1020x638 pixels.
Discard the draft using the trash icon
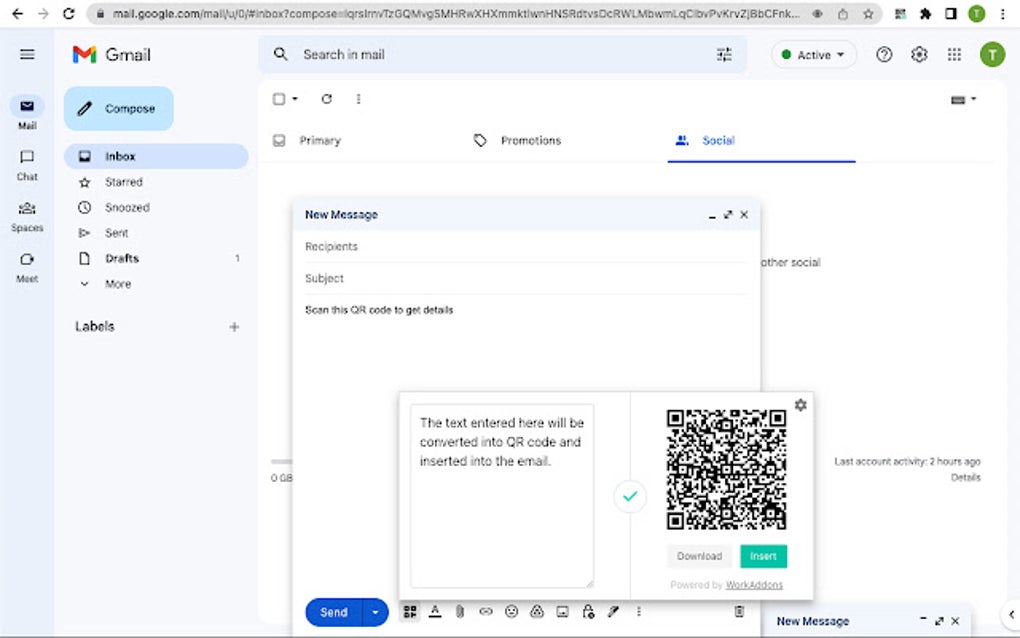click(738, 611)
